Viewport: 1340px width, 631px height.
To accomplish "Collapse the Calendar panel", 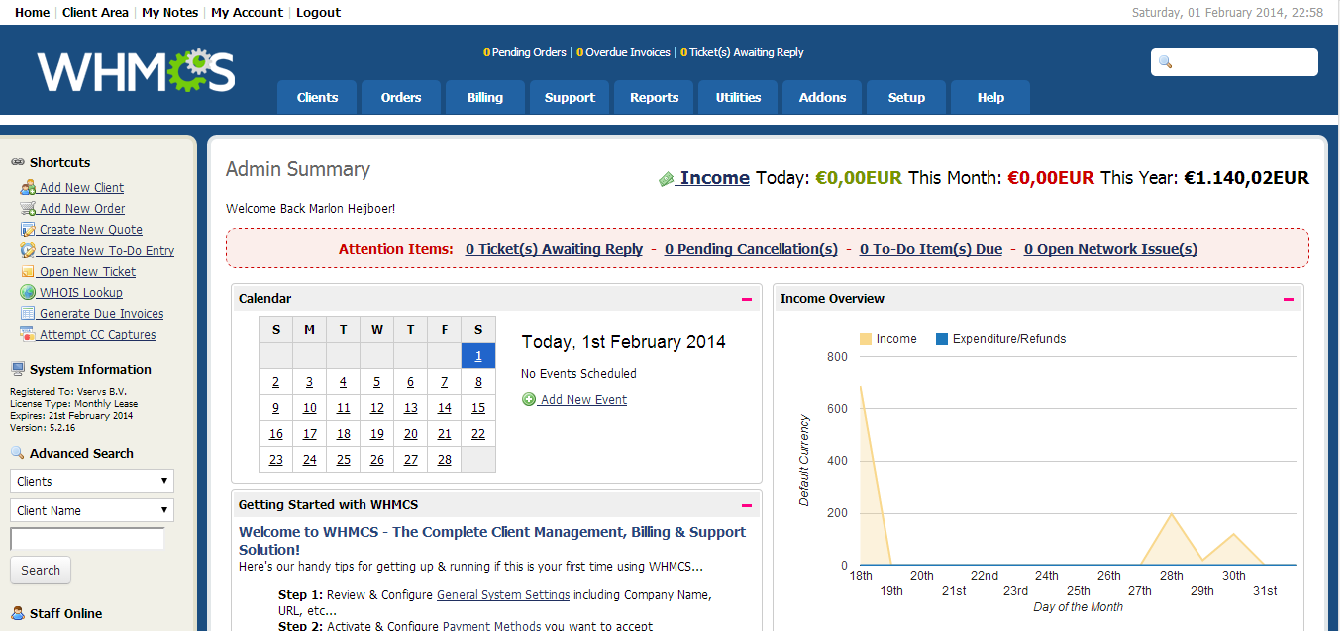I will pyautogui.click(x=746, y=299).
